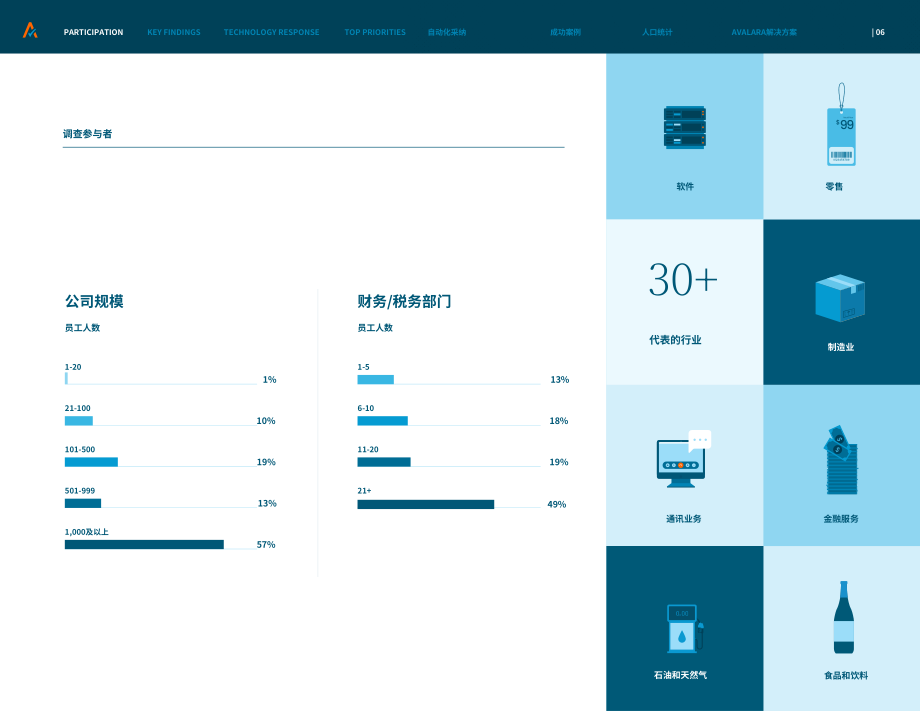This screenshot has height=711, width=920.
Task: Click the 公司规模 heading
Action: click(x=94, y=302)
